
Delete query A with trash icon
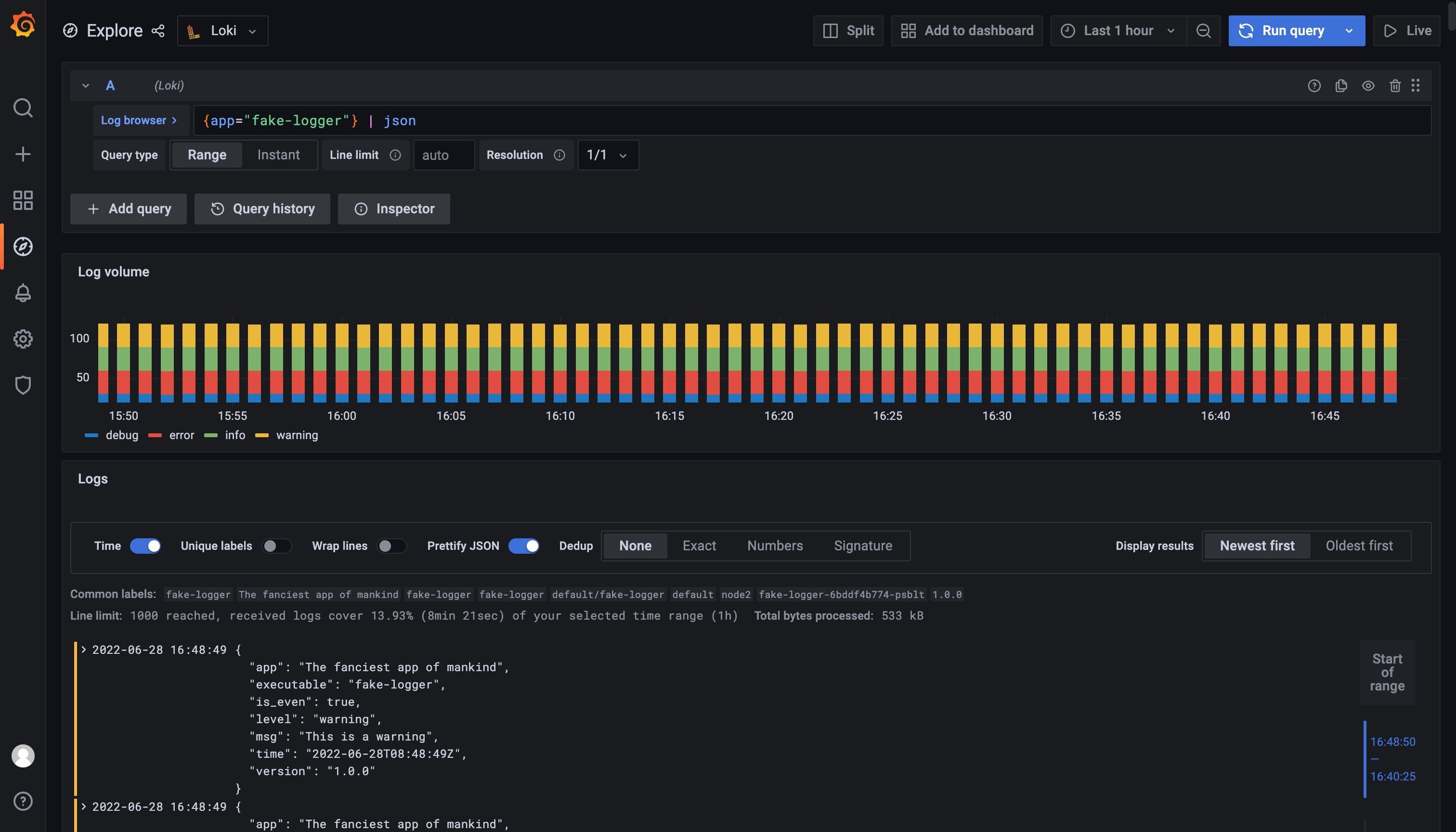(1395, 86)
